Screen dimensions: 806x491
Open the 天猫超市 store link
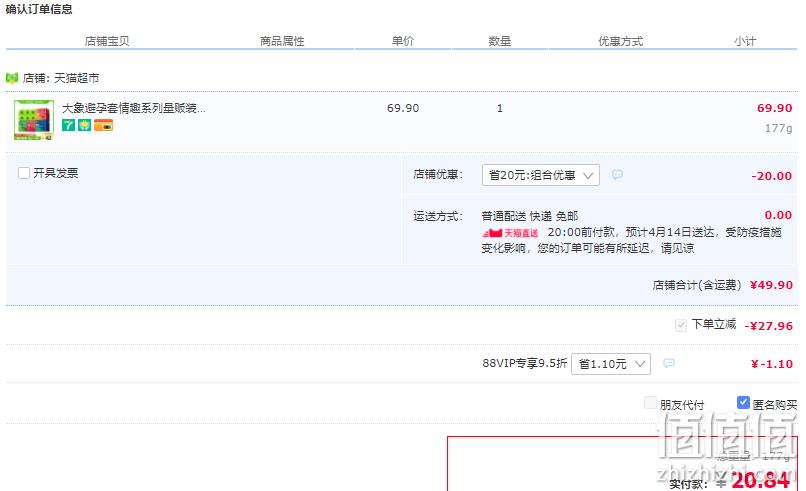tap(77, 78)
